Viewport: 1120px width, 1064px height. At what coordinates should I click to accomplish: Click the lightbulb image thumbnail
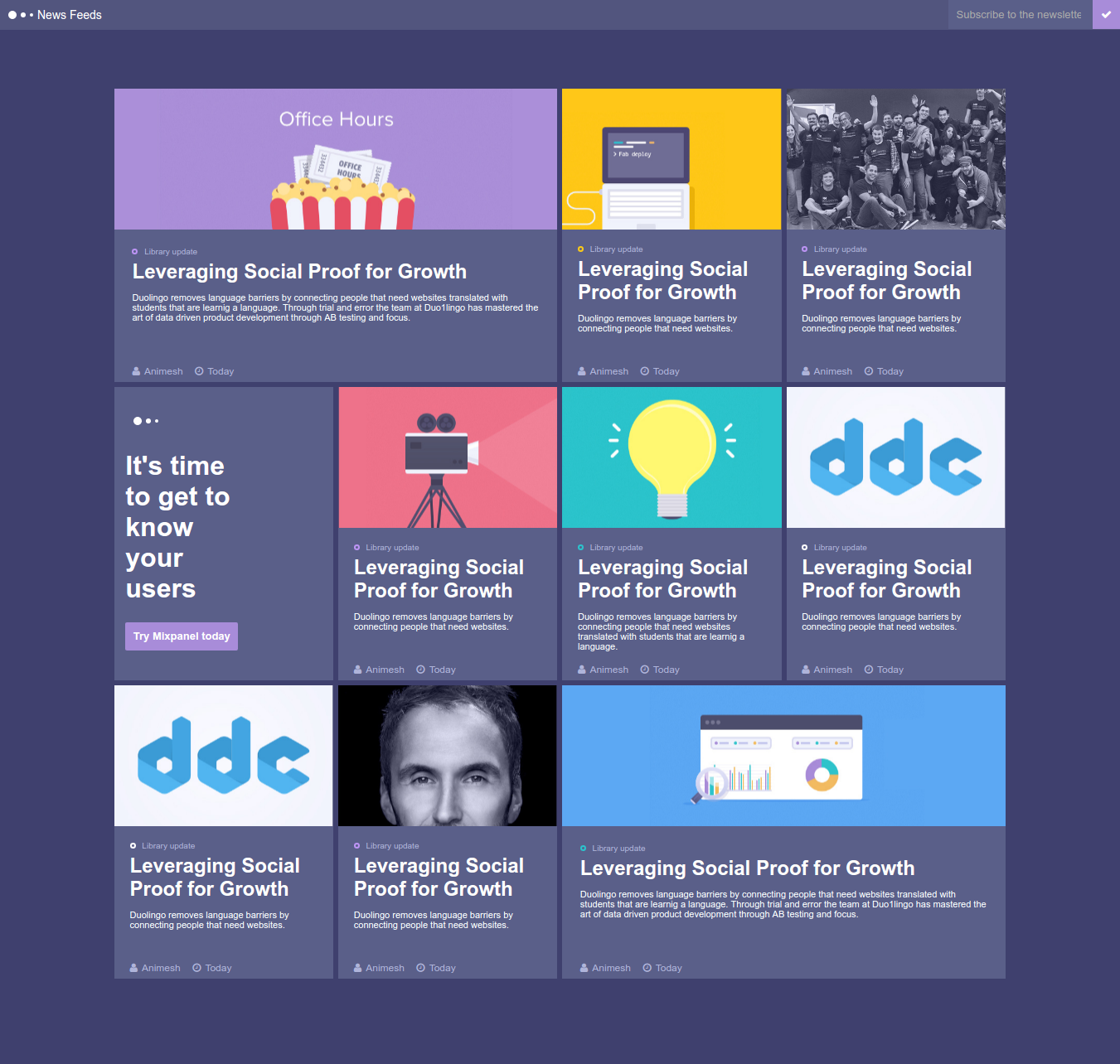672,457
